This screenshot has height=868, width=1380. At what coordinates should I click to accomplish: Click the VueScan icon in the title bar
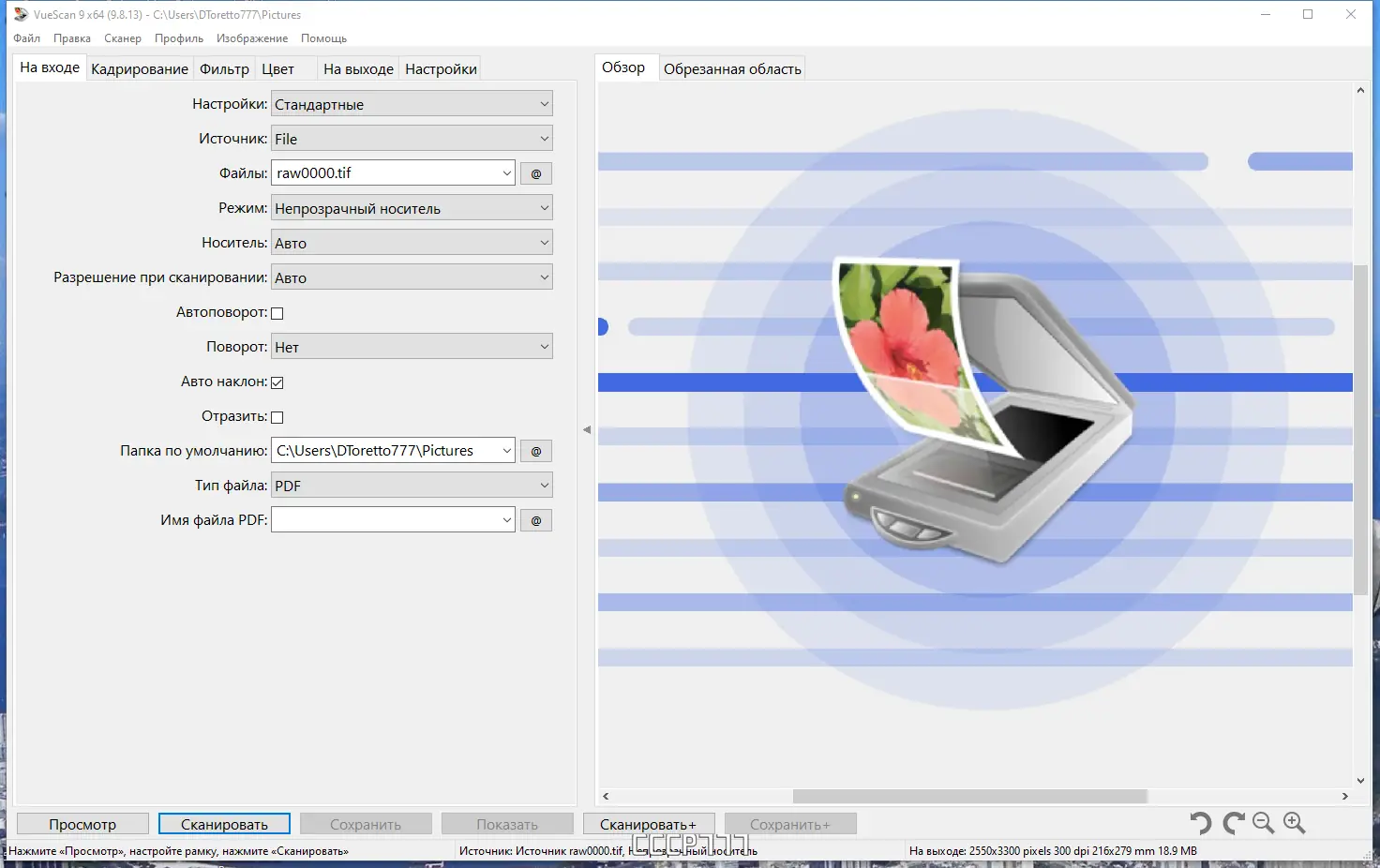coord(21,13)
